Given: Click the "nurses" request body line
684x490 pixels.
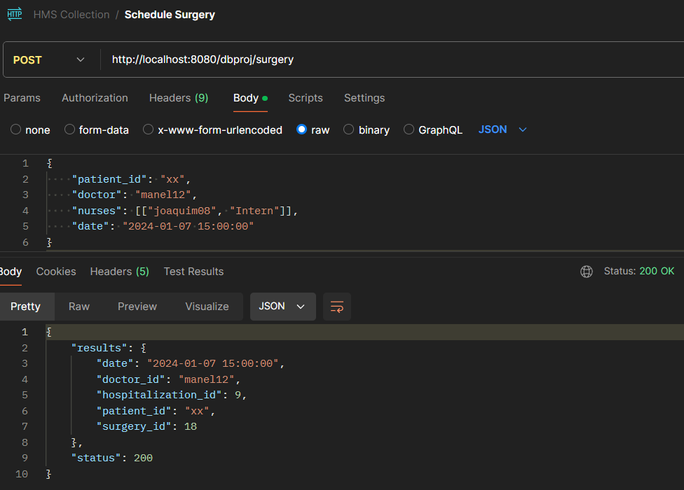Looking at the screenshot, I should tap(185, 211).
